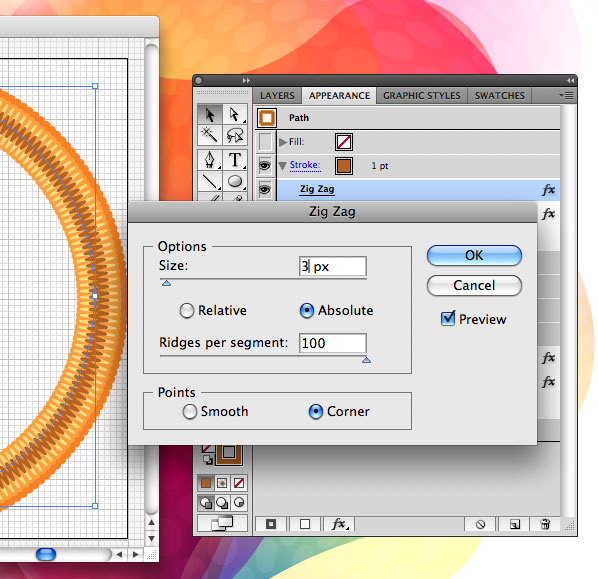
Task: Expand the Fill attribute triangle
Action: click(283, 142)
